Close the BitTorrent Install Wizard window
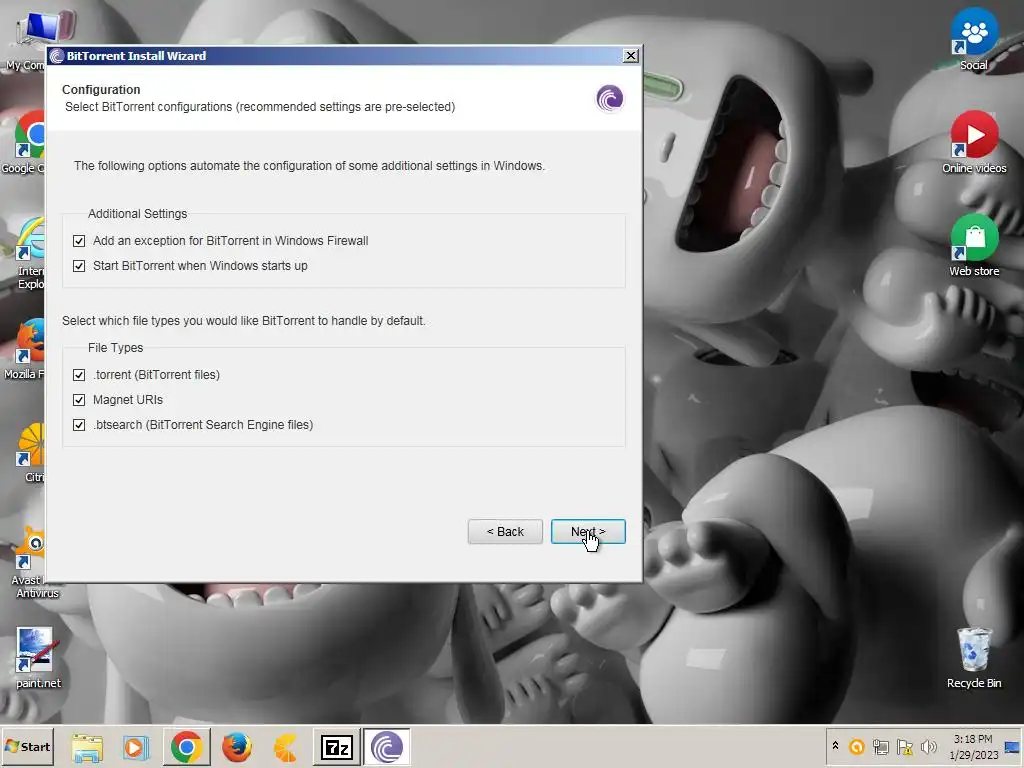Viewport: 1024px width, 768px height. coord(630,56)
